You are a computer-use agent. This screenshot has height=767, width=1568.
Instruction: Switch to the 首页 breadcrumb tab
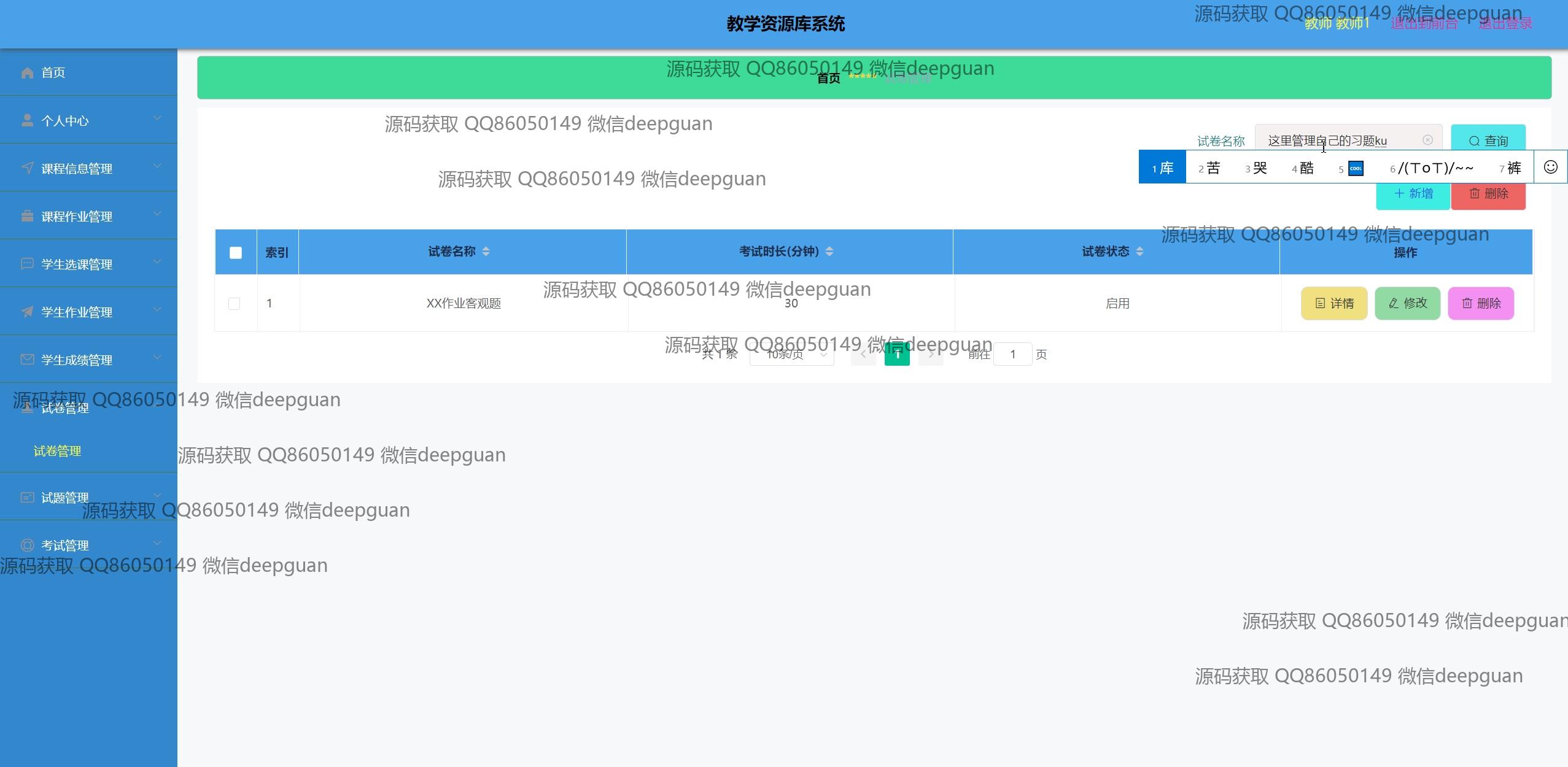click(x=828, y=77)
